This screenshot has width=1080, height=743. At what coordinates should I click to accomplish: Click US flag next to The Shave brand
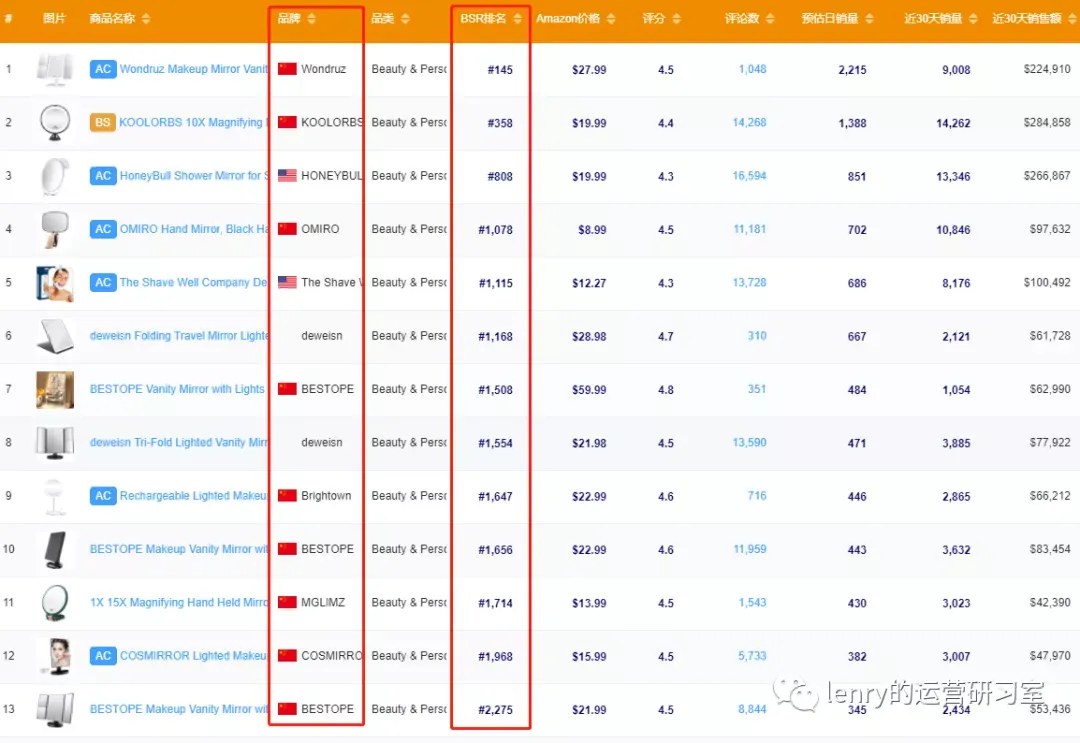point(287,282)
